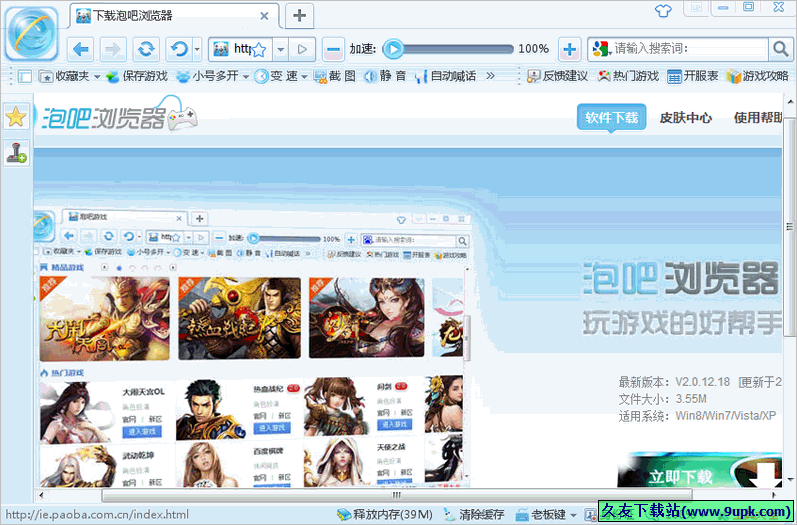Click 进入游戏 under 大闹天宫OL

click(142, 432)
